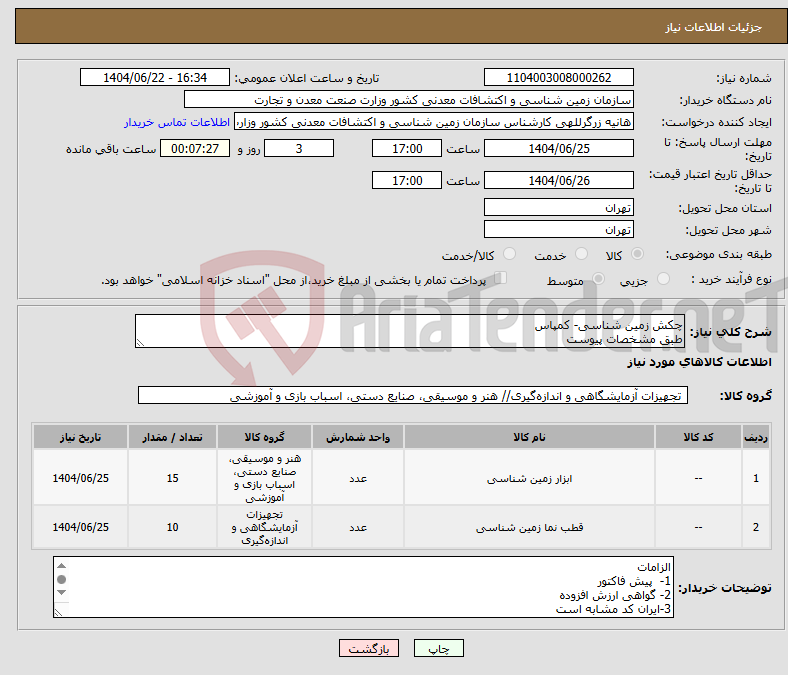Screen dimensions: 788x675
Task: Select the کالا radio button
Action: (x=637, y=254)
